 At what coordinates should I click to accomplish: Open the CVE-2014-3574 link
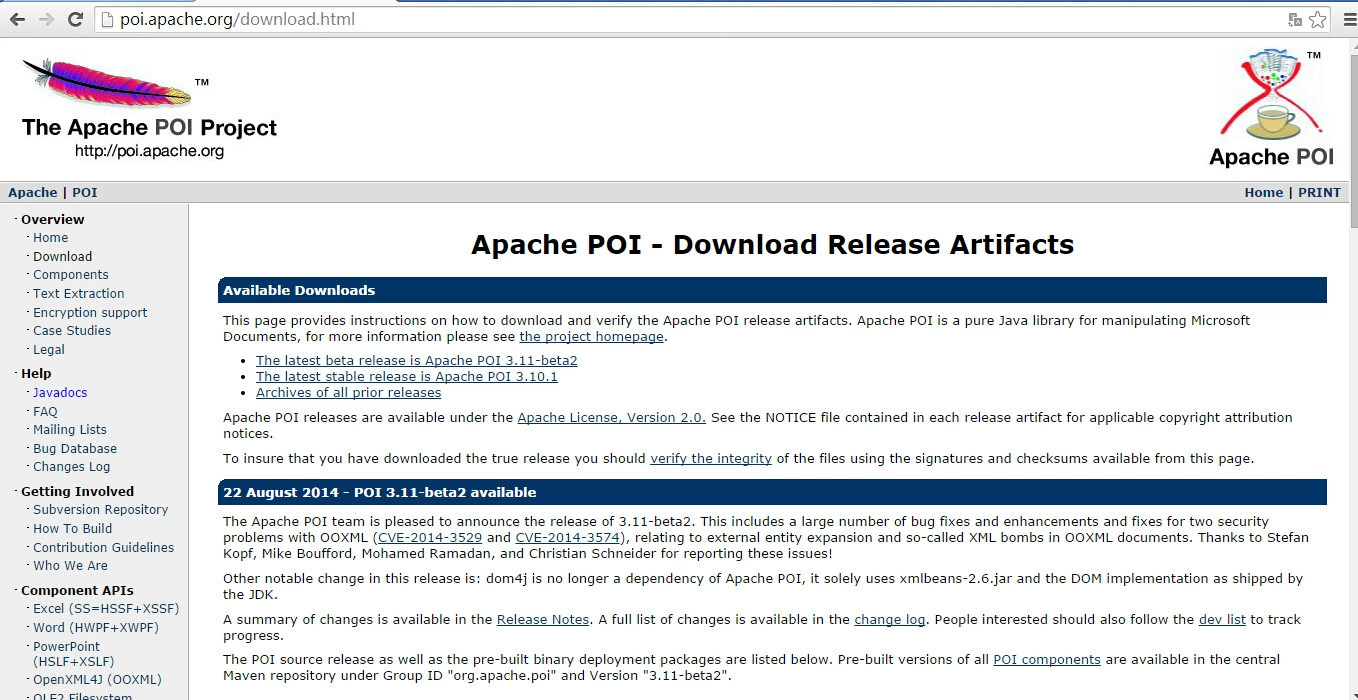(568, 538)
